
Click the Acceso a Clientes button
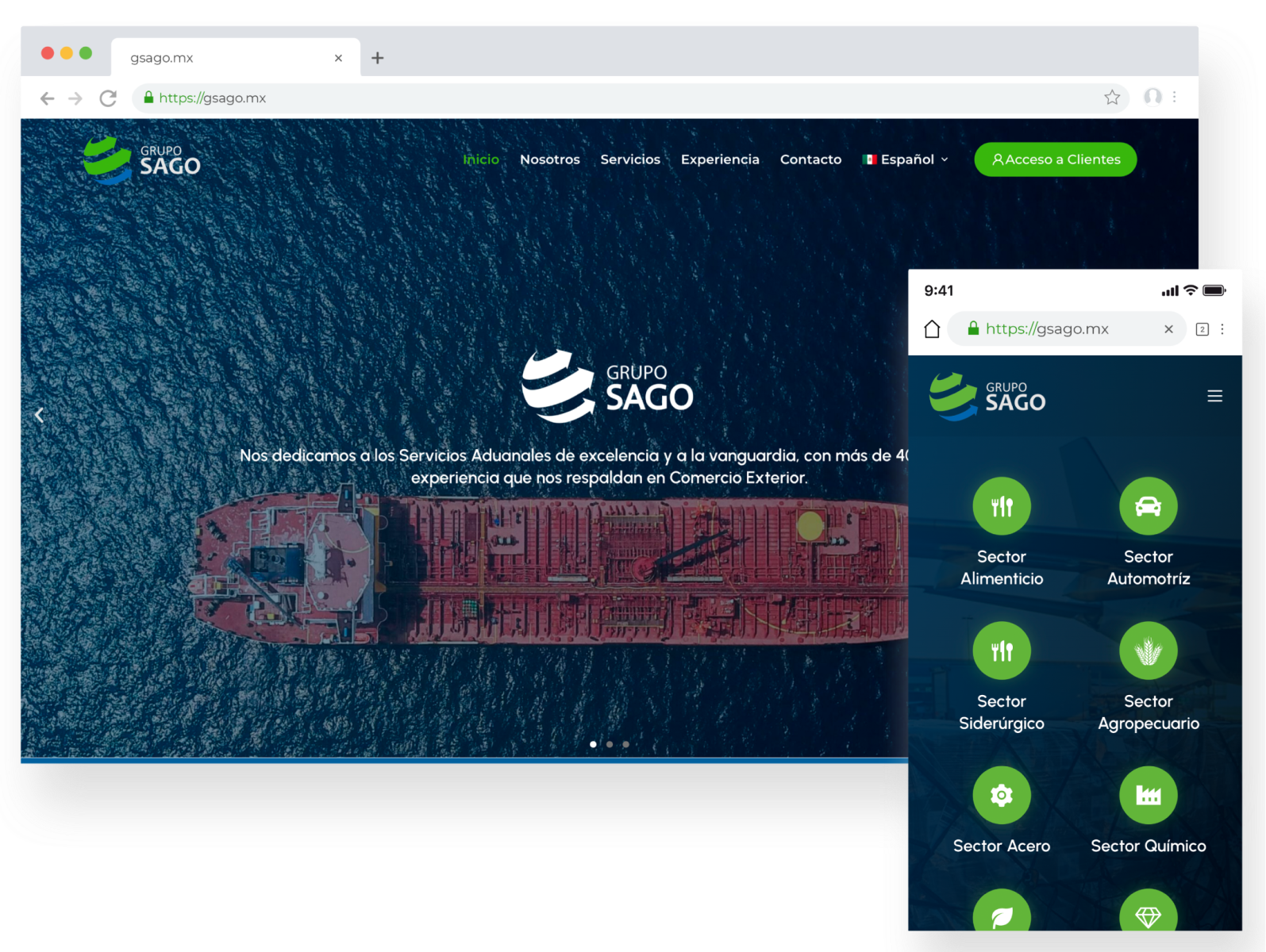coord(1056,159)
